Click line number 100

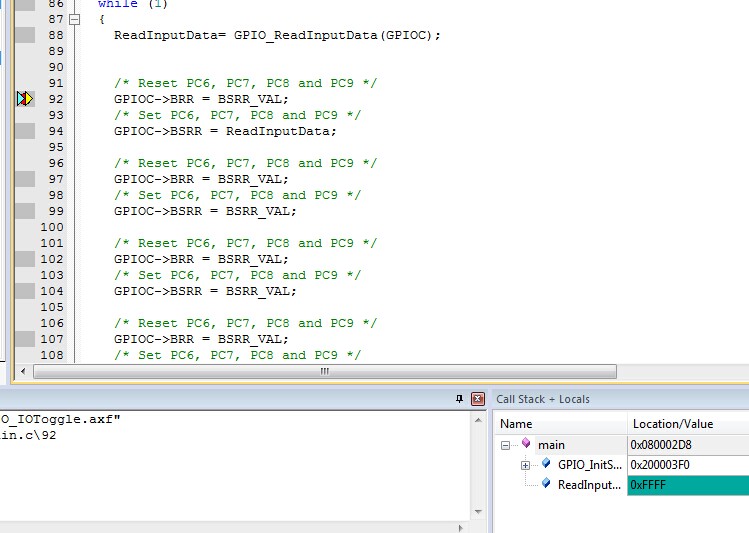(x=52, y=227)
